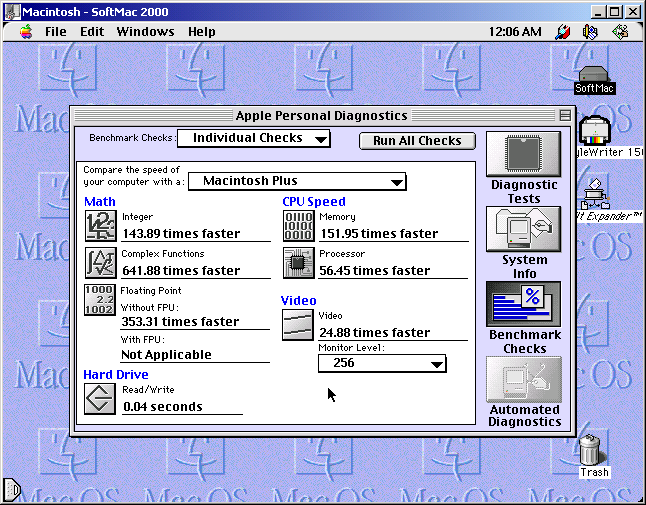Click the pen and paint menu bar icon
Image resolution: width=646 pixels, height=505 pixels.
tap(562, 32)
